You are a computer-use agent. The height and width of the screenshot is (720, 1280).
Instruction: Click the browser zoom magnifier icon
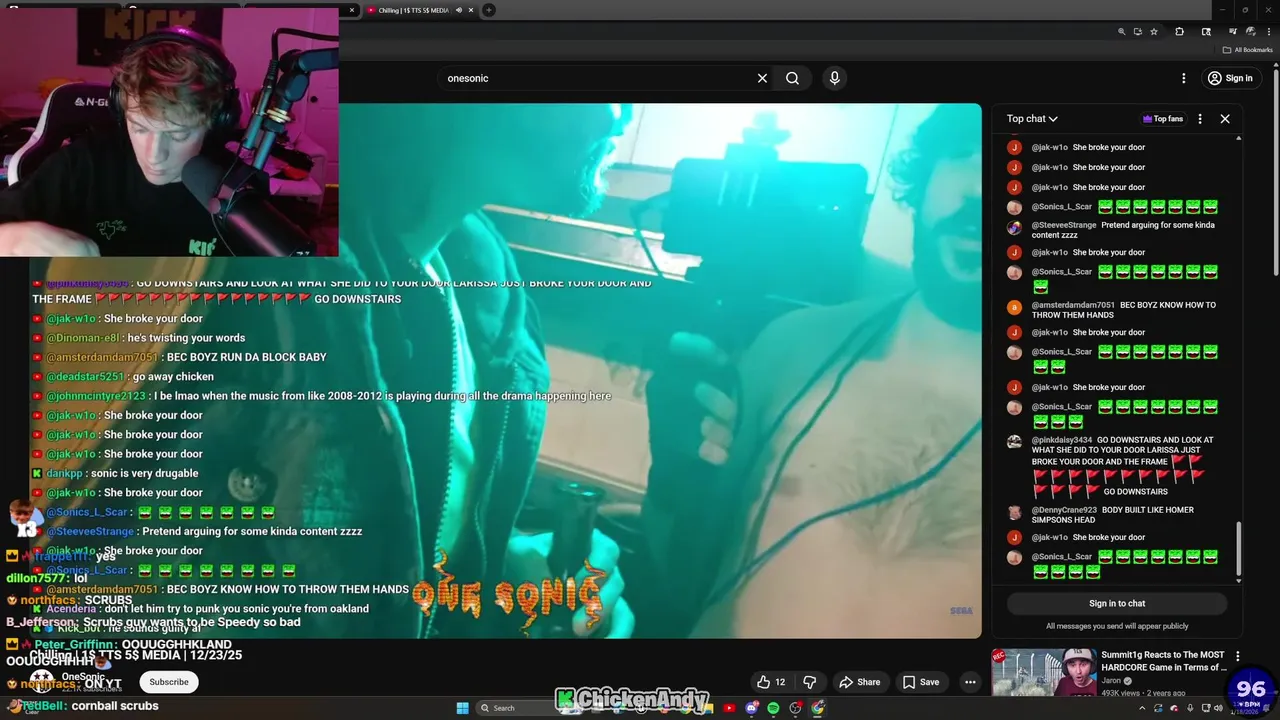tap(1122, 32)
